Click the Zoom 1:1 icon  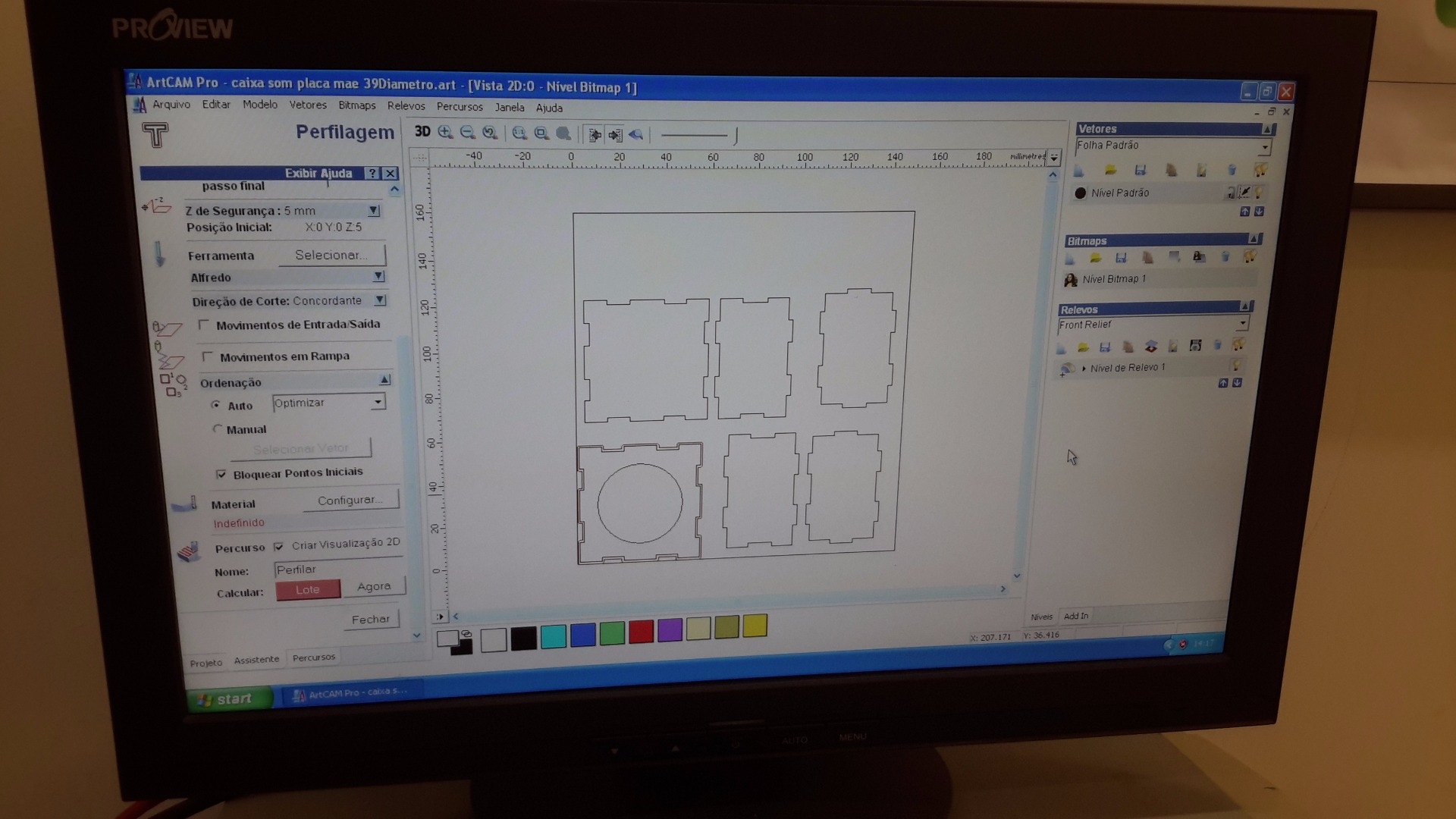[x=519, y=133]
